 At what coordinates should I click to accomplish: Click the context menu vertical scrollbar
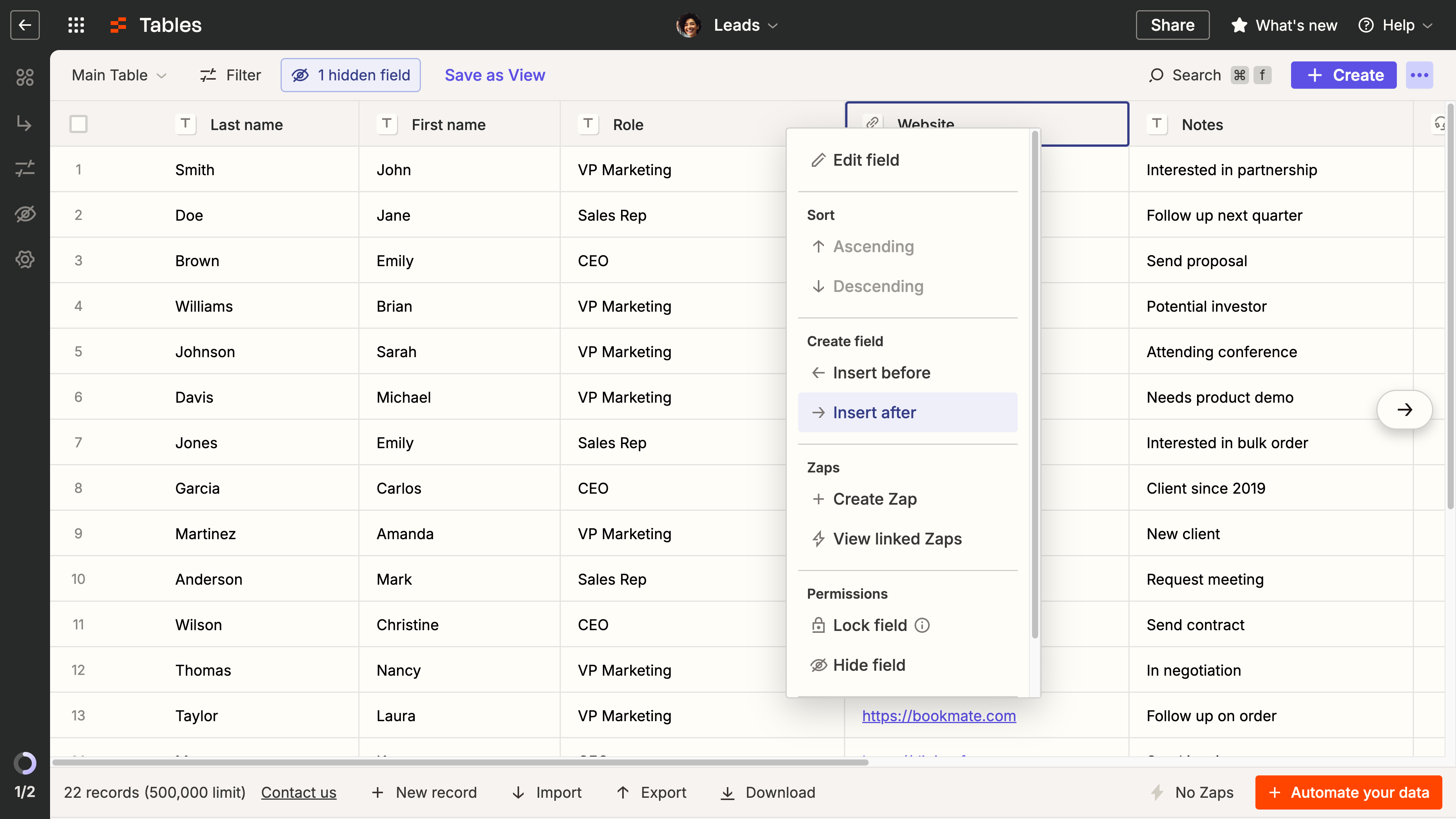pos(1034,384)
